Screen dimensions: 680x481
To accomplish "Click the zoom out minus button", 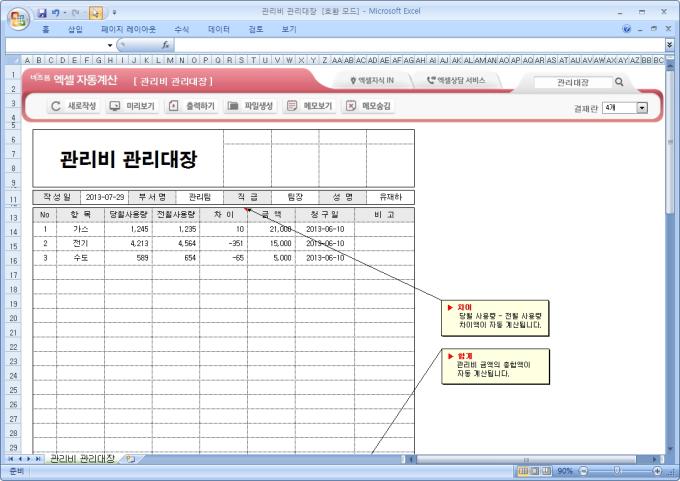I will point(583,471).
